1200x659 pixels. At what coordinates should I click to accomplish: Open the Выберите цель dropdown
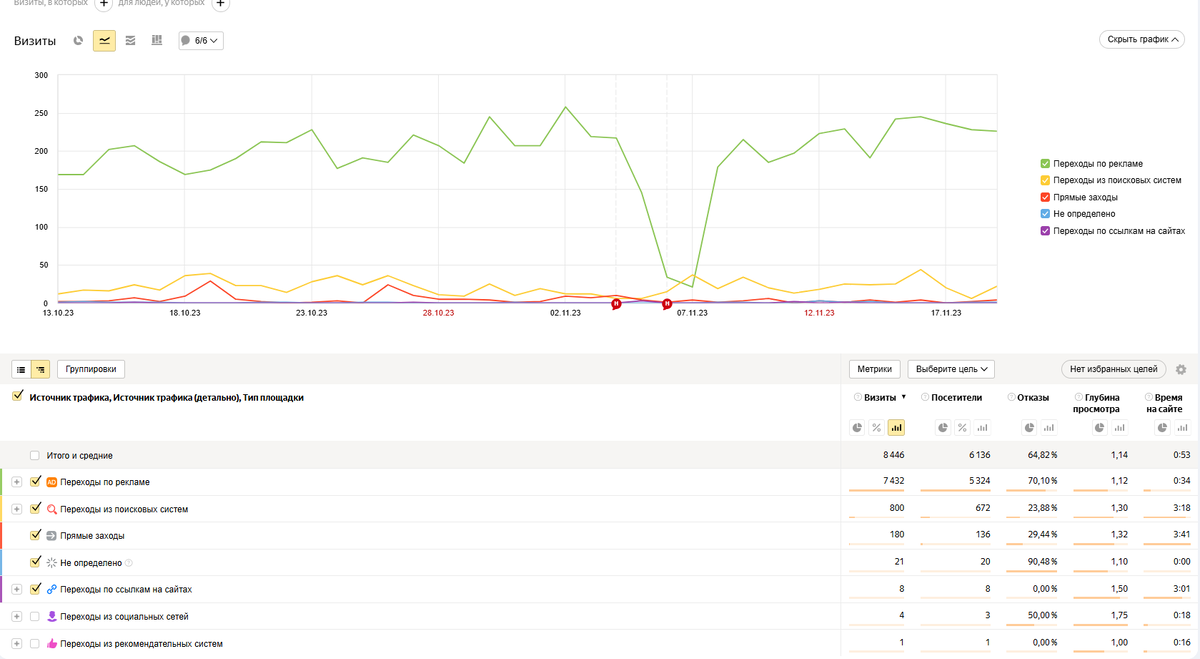951,369
